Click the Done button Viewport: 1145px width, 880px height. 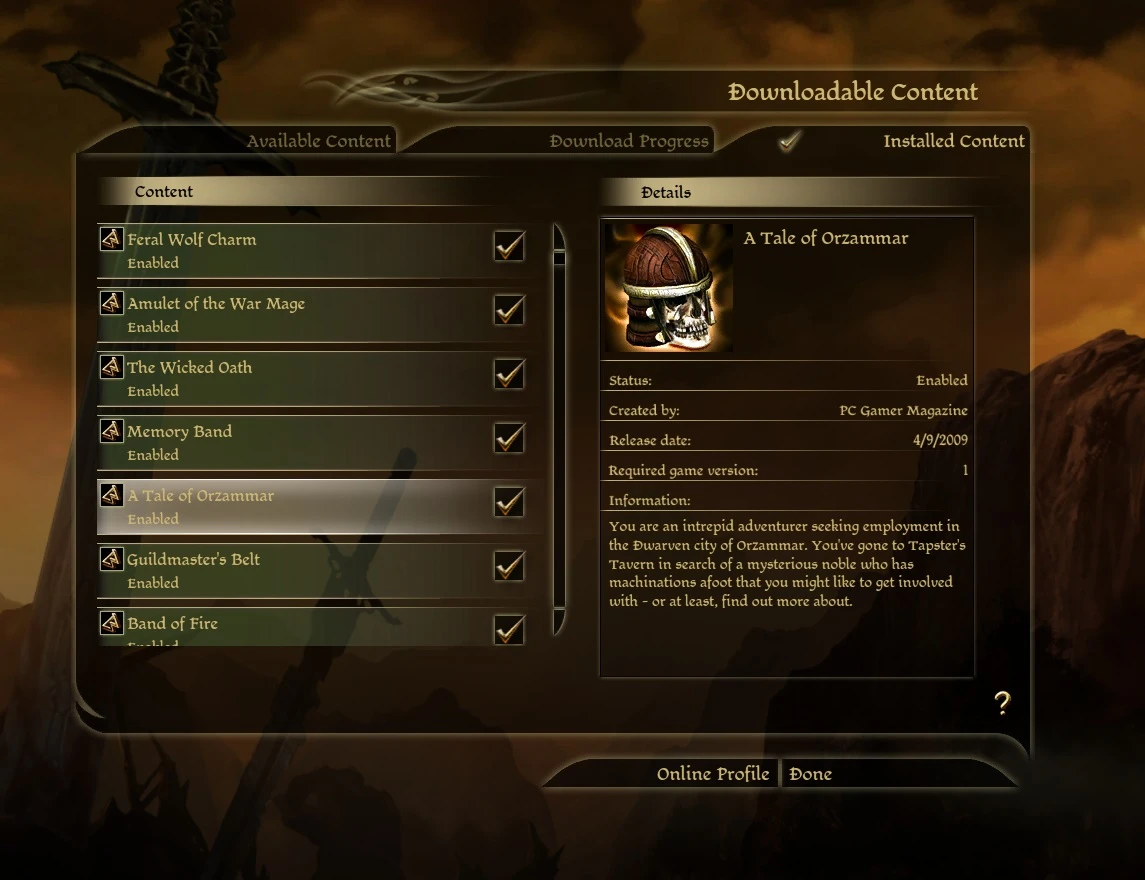click(x=811, y=773)
